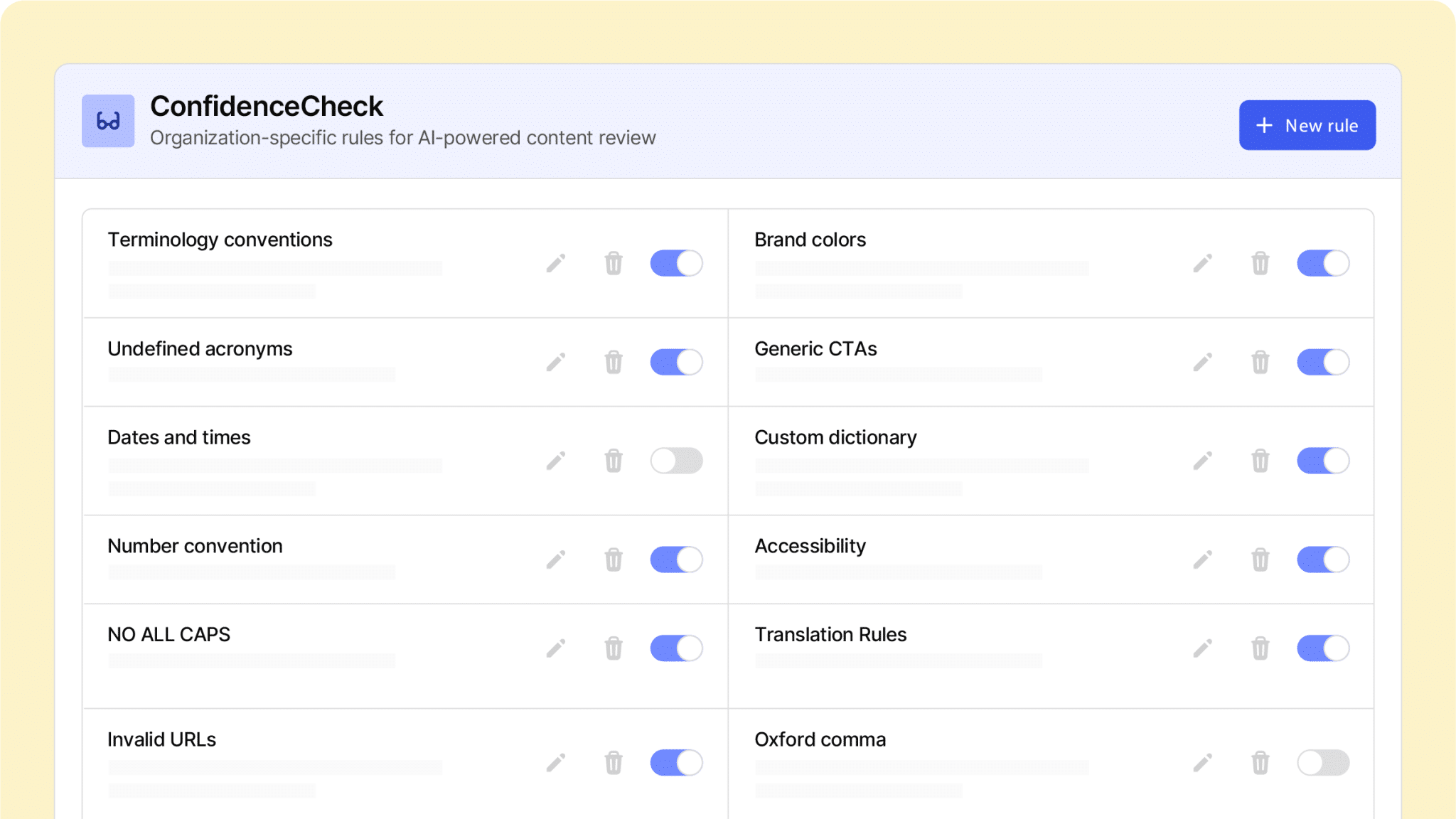The width and height of the screenshot is (1456, 819).
Task: Edit the Terminology conventions rule
Action: click(x=556, y=263)
